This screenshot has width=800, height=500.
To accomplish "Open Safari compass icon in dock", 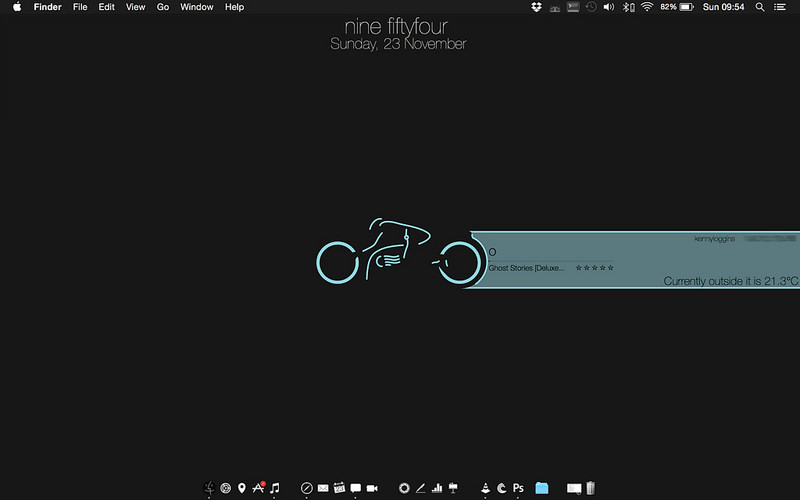I will pos(306,488).
